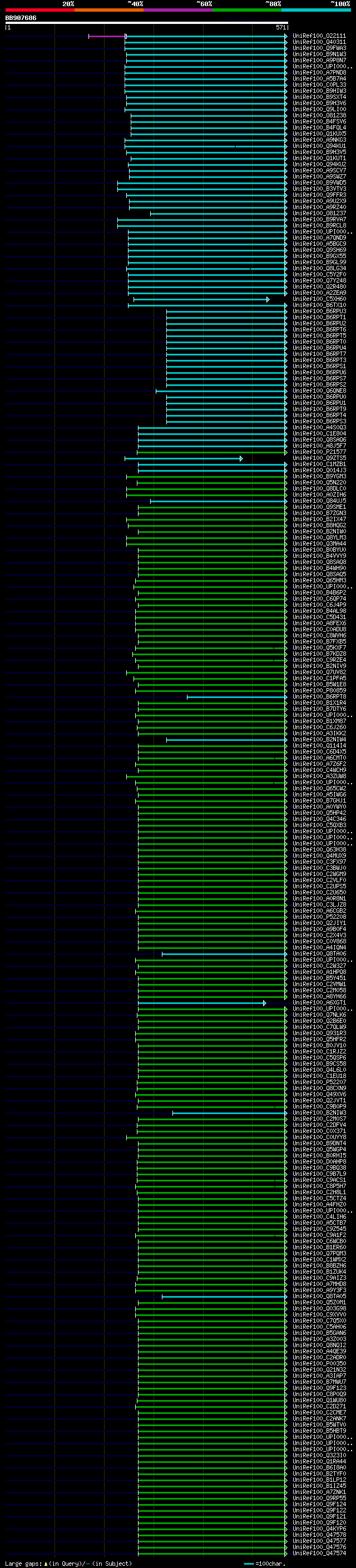356x1568 pixels.
Task: Select the UniRef100_B4FSV6 label
Action: click(319, 122)
